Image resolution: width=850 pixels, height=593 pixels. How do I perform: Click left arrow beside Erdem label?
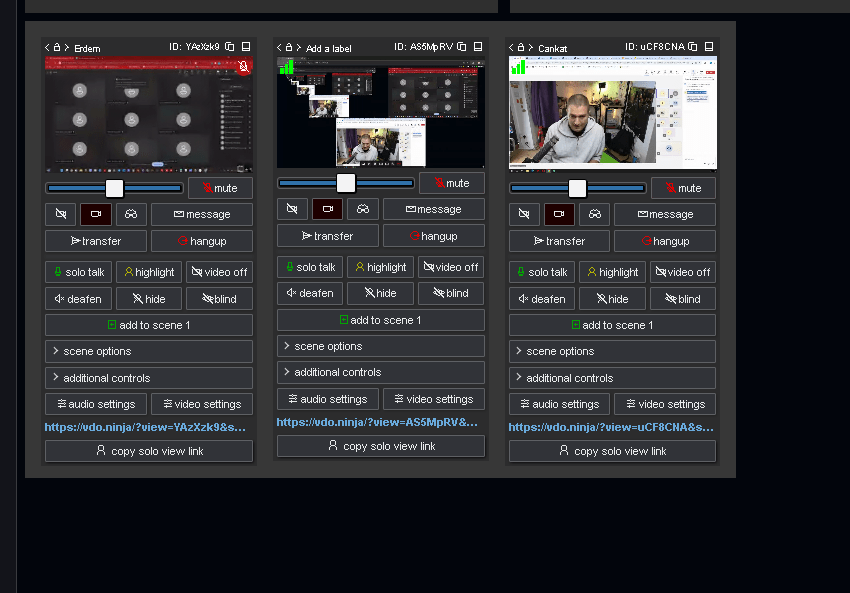click(x=47, y=48)
